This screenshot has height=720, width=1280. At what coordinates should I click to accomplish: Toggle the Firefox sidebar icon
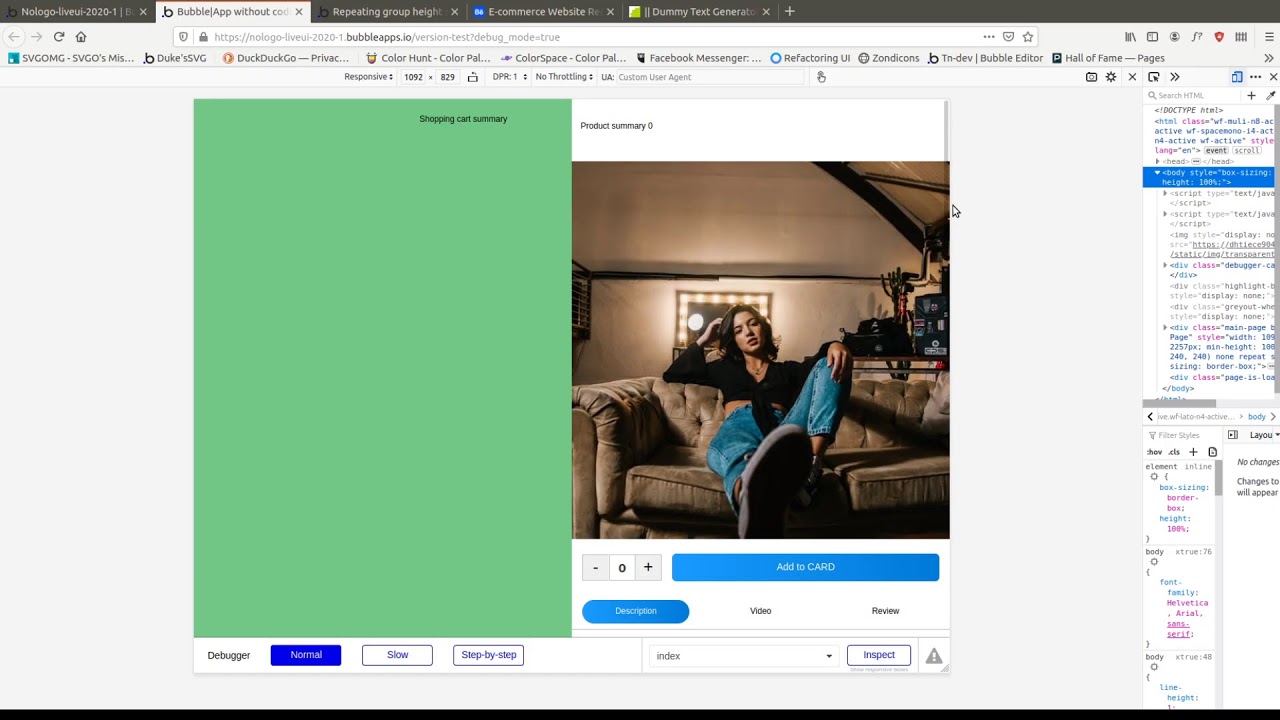pos(1152,37)
